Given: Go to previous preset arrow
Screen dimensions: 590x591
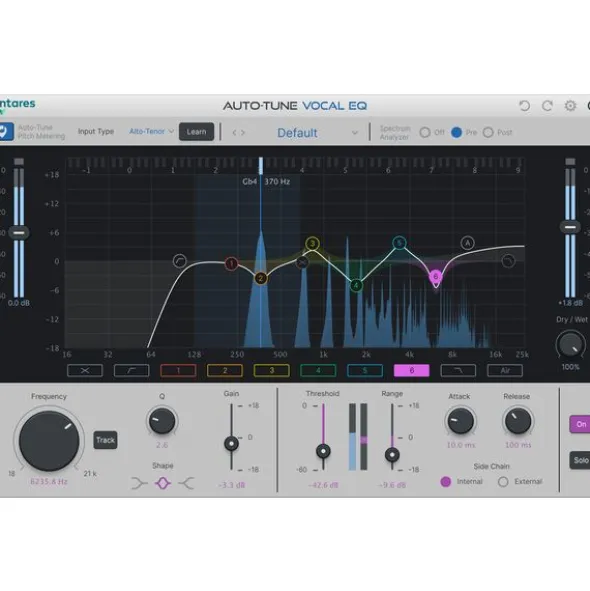Looking at the screenshot, I should 234,133.
